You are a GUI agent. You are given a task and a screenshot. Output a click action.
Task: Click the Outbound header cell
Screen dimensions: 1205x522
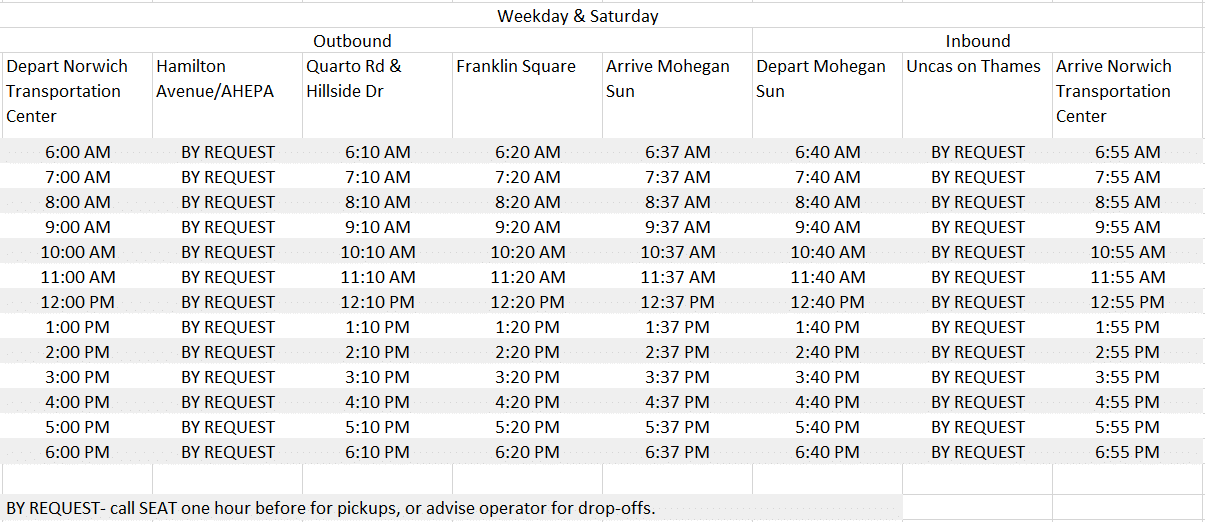(x=352, y=41)
